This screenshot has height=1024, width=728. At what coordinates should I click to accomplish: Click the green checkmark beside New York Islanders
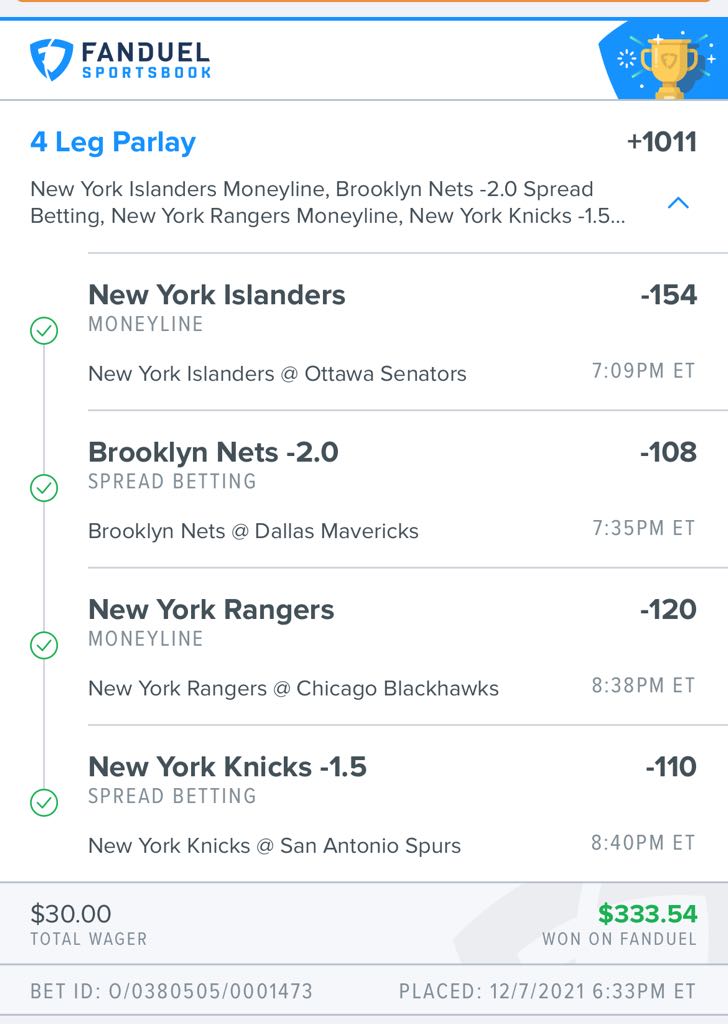(x=44, y=330)
